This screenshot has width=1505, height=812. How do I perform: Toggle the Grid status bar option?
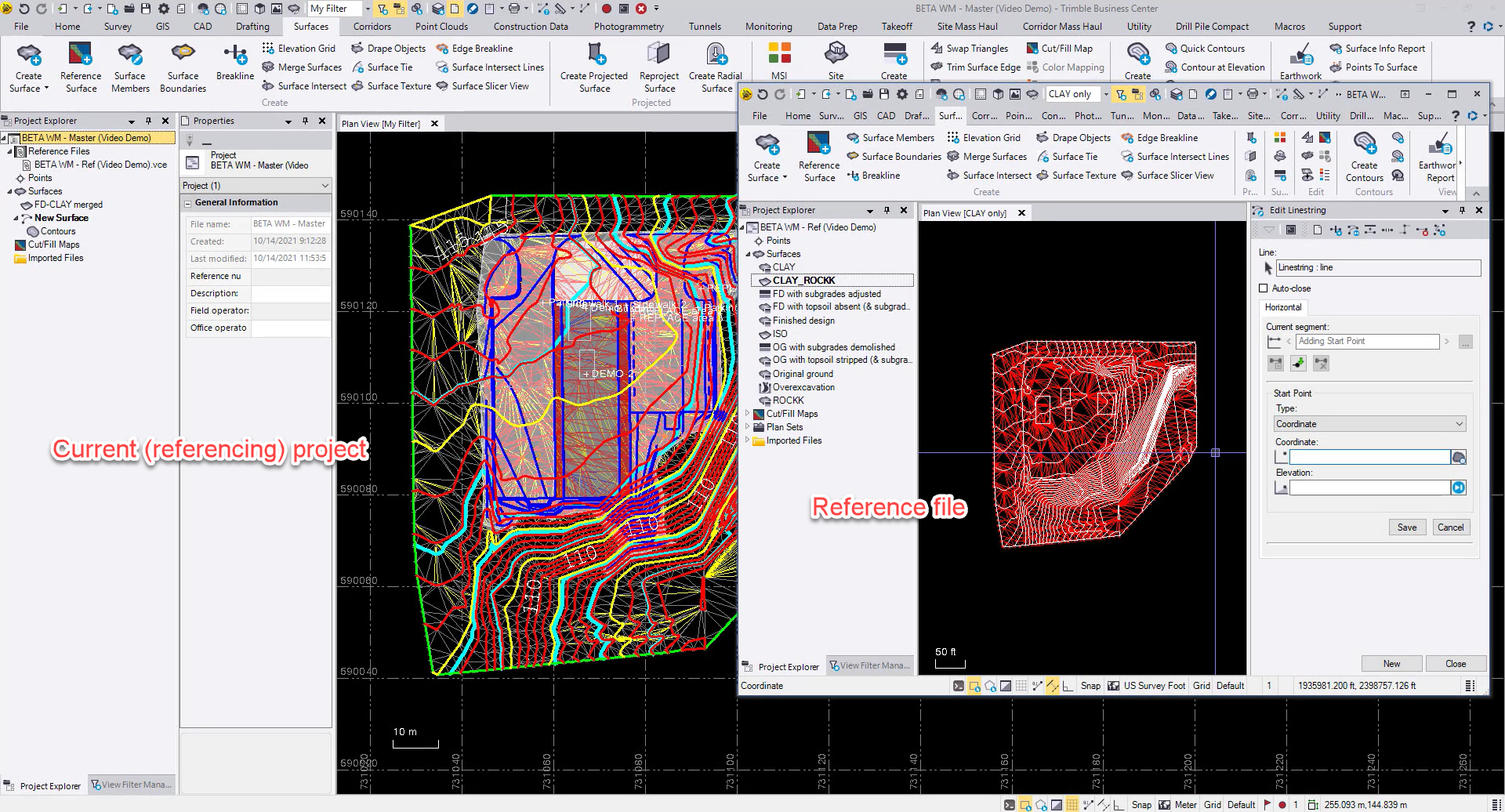(x=1213, y=805)
